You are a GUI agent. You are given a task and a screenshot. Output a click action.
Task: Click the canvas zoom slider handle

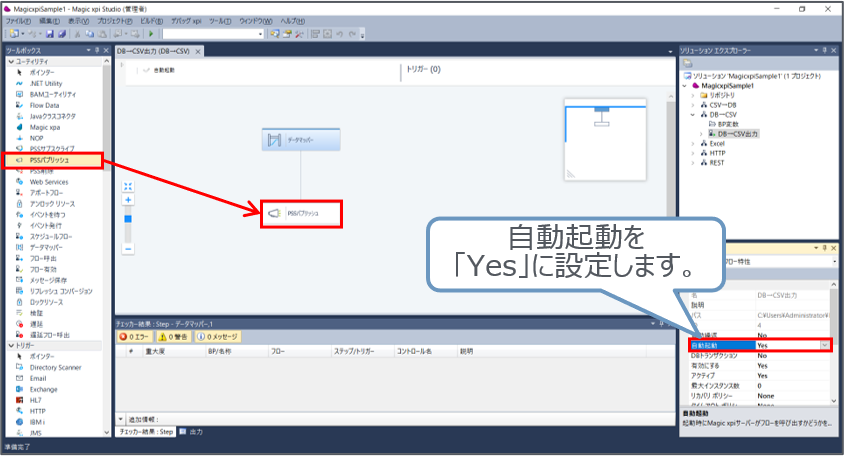coord(128,217)
